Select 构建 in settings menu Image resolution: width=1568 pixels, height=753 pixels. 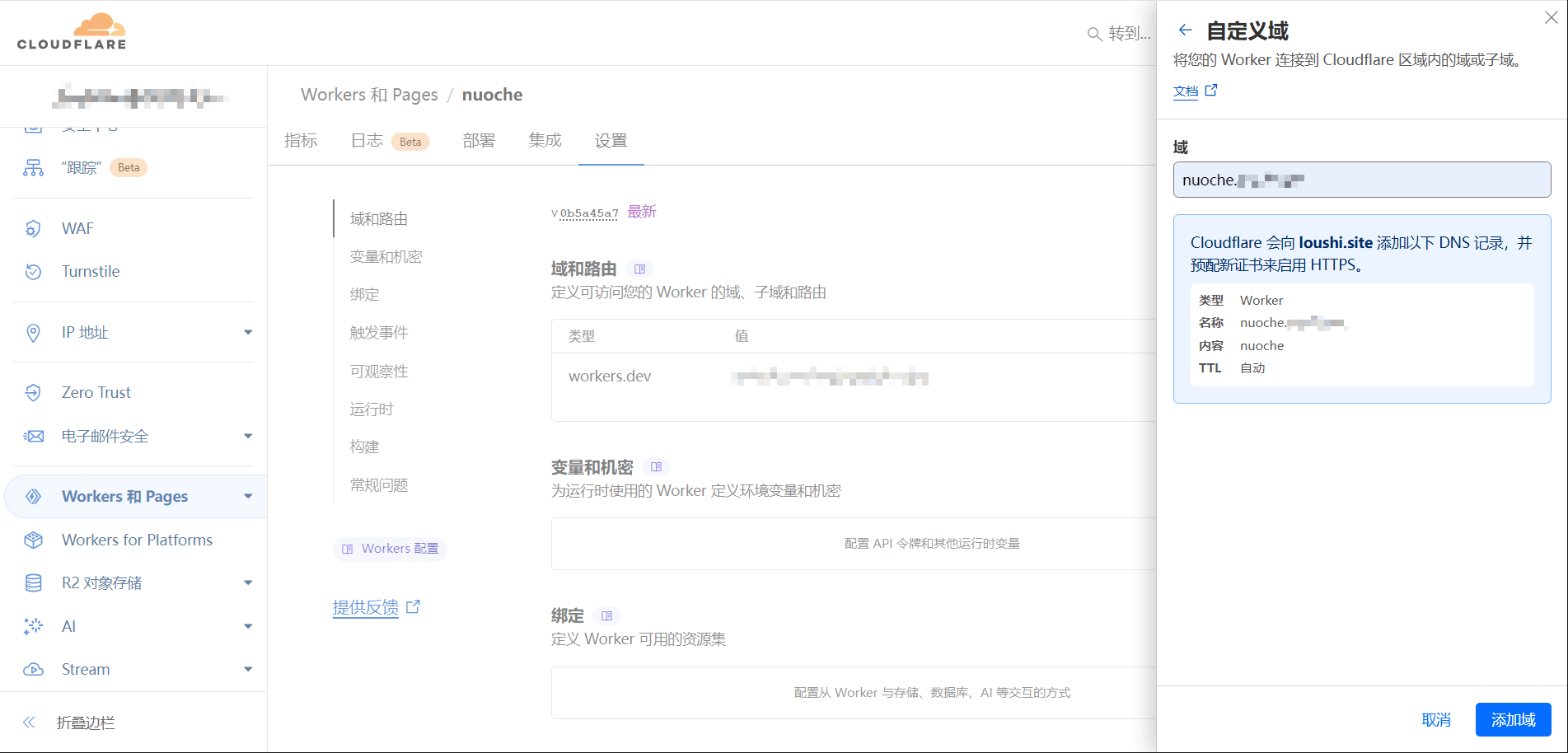[364, 447]
